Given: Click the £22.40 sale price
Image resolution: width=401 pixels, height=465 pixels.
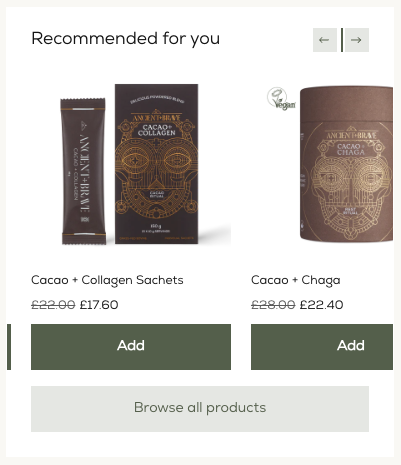Looking at the screenshot, I should click(x=321, y=305).
